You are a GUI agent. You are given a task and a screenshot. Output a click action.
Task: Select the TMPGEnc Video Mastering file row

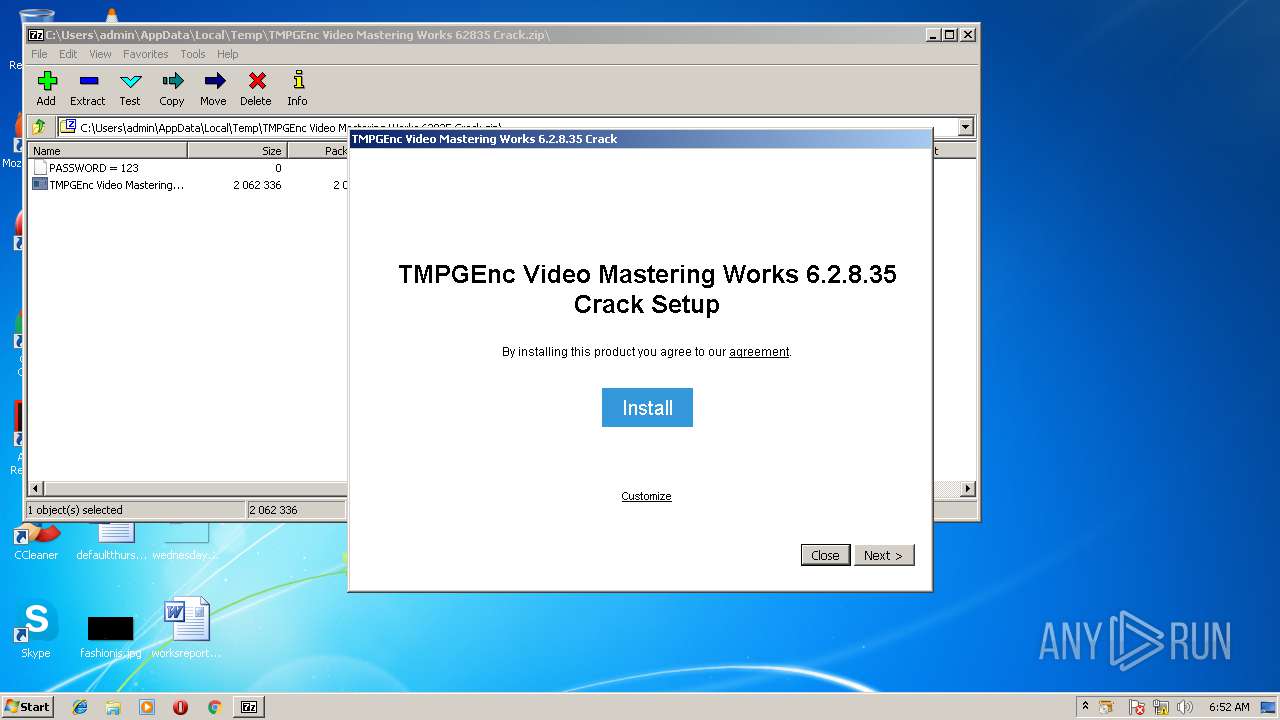pos(108,185)
